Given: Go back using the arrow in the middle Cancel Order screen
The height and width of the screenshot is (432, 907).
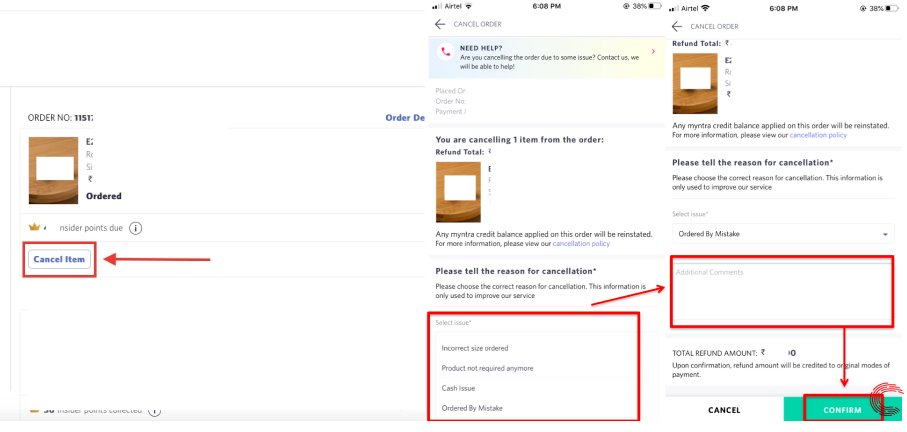Looking at the screenshot, I should (440, 24).
